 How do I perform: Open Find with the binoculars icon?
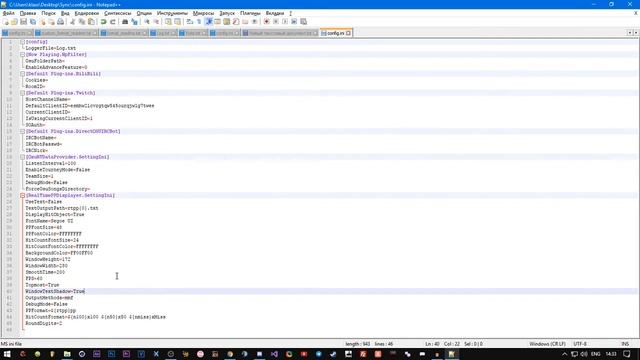pyautogui.click(x=125, y=22)
